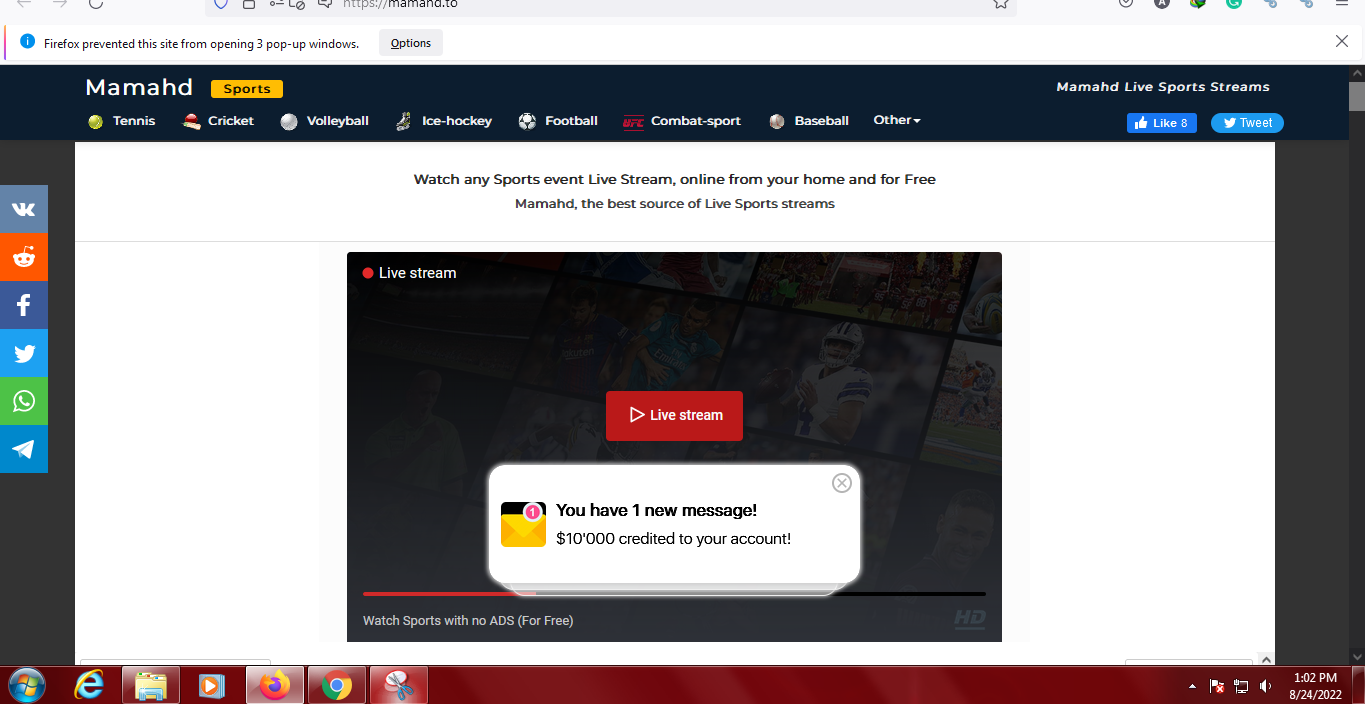Image resolution: width=1365 pixels, height=704 pixels.
Task: Switch to Chrome in taskbar
Action: (x=337, y=685)
